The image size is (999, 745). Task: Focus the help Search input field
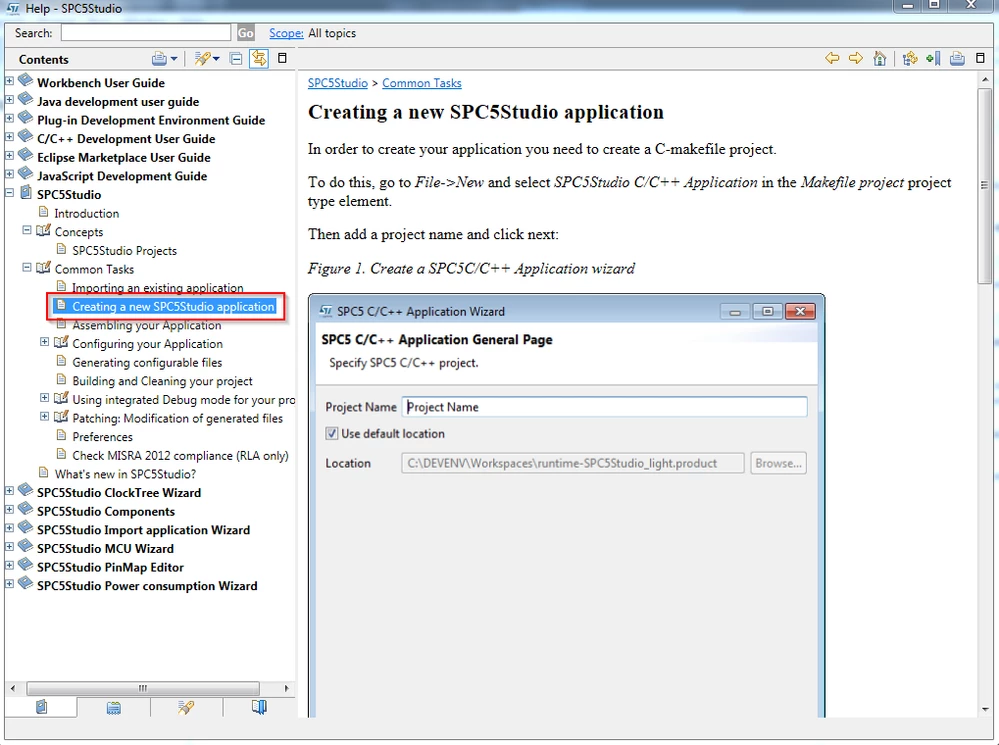(x=146, y=33)
